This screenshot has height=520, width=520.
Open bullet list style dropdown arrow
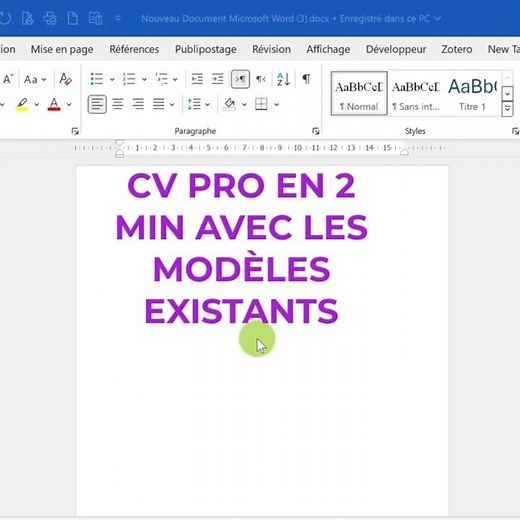coord(112,79)
